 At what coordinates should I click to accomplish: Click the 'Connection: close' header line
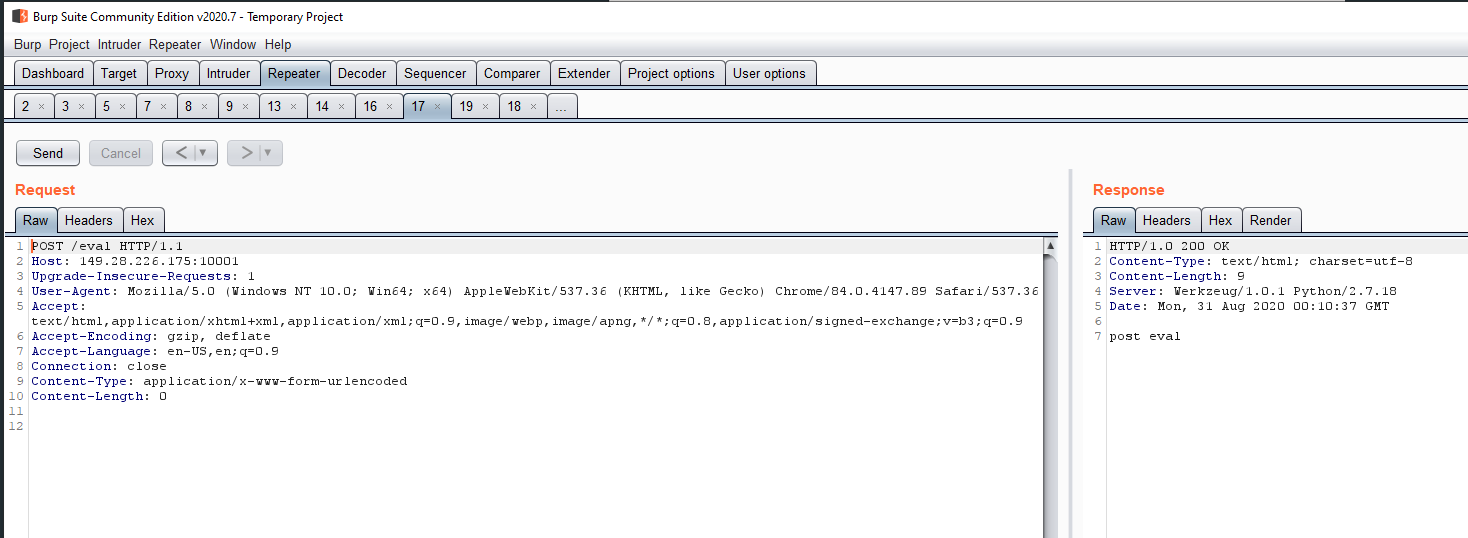(x=99, y=366)
